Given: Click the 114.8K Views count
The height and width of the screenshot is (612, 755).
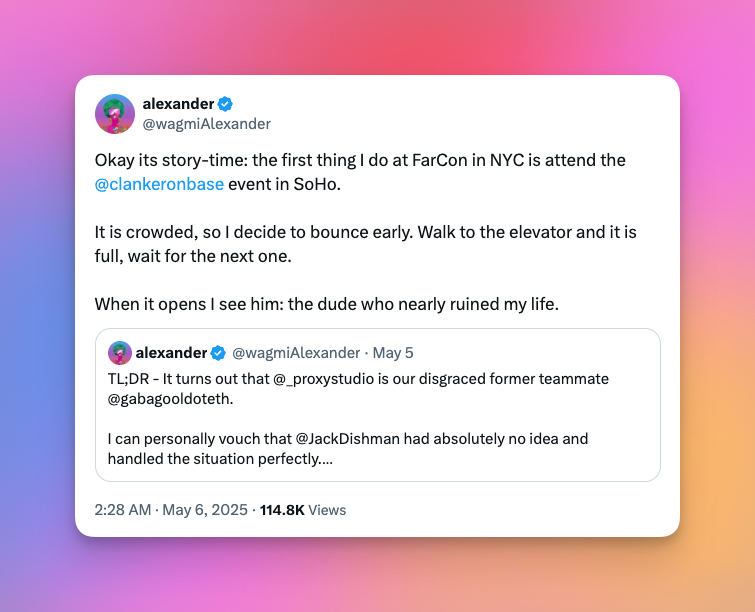Looking at the screenshot, I should click(303, 510).
